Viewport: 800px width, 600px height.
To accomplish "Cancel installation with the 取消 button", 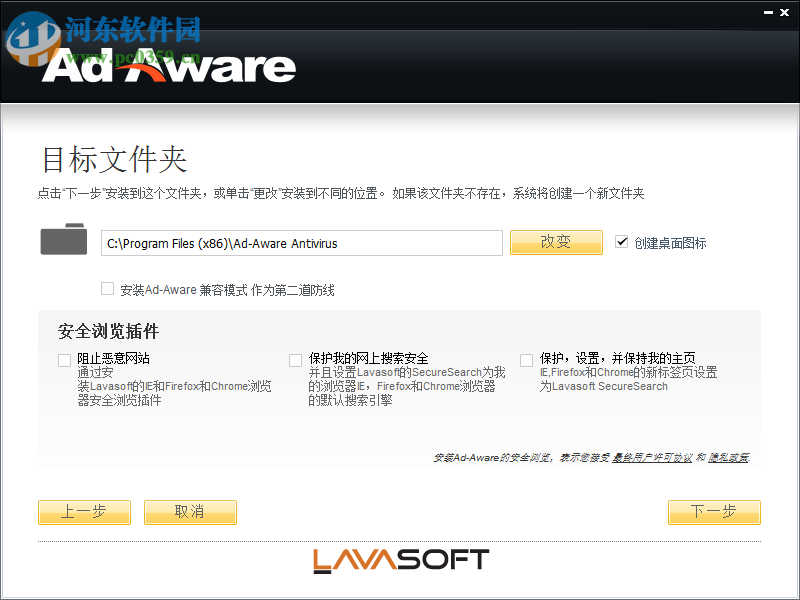I will point(190,512).
